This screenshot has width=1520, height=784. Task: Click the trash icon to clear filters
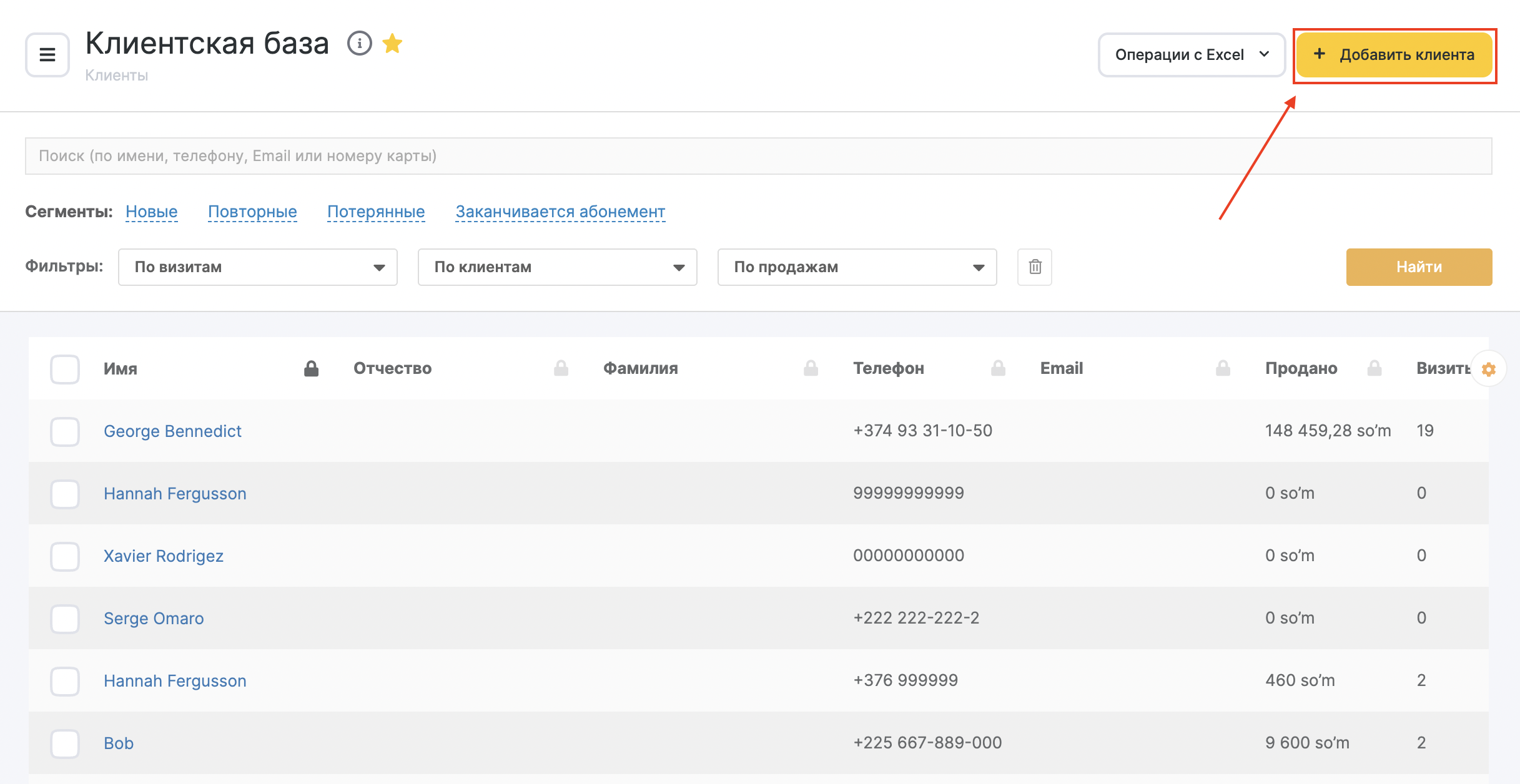click(x=1035, y=267)
